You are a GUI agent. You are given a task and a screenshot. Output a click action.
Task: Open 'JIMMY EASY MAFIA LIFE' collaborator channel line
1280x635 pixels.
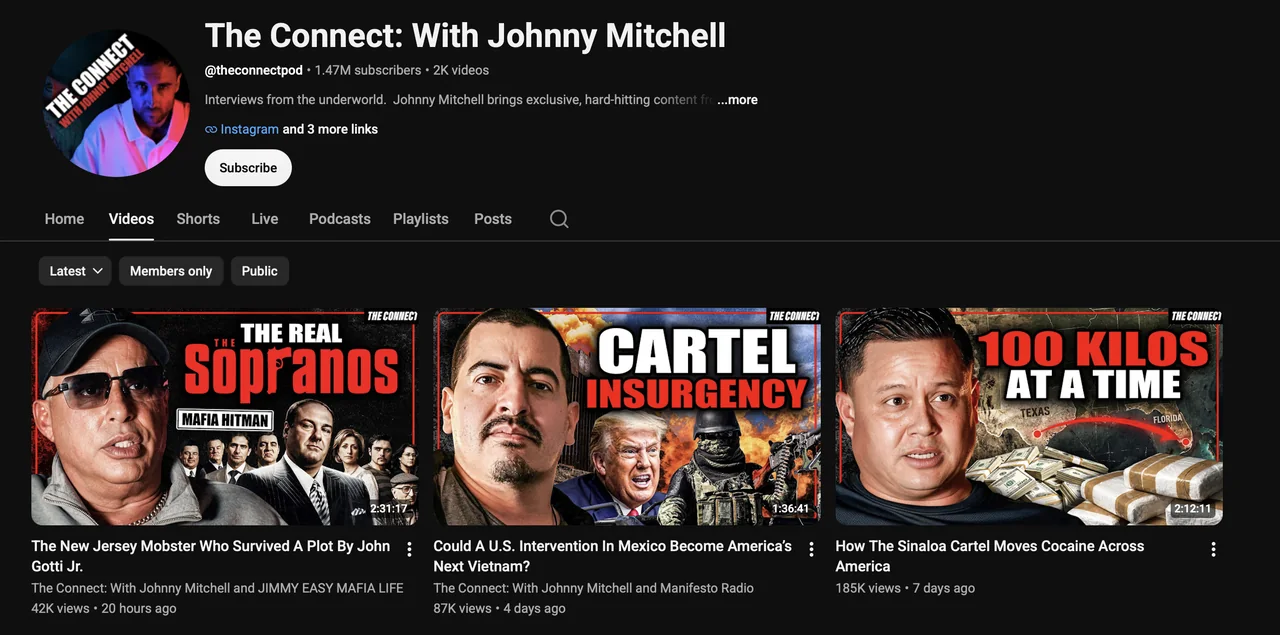[217, 588]
